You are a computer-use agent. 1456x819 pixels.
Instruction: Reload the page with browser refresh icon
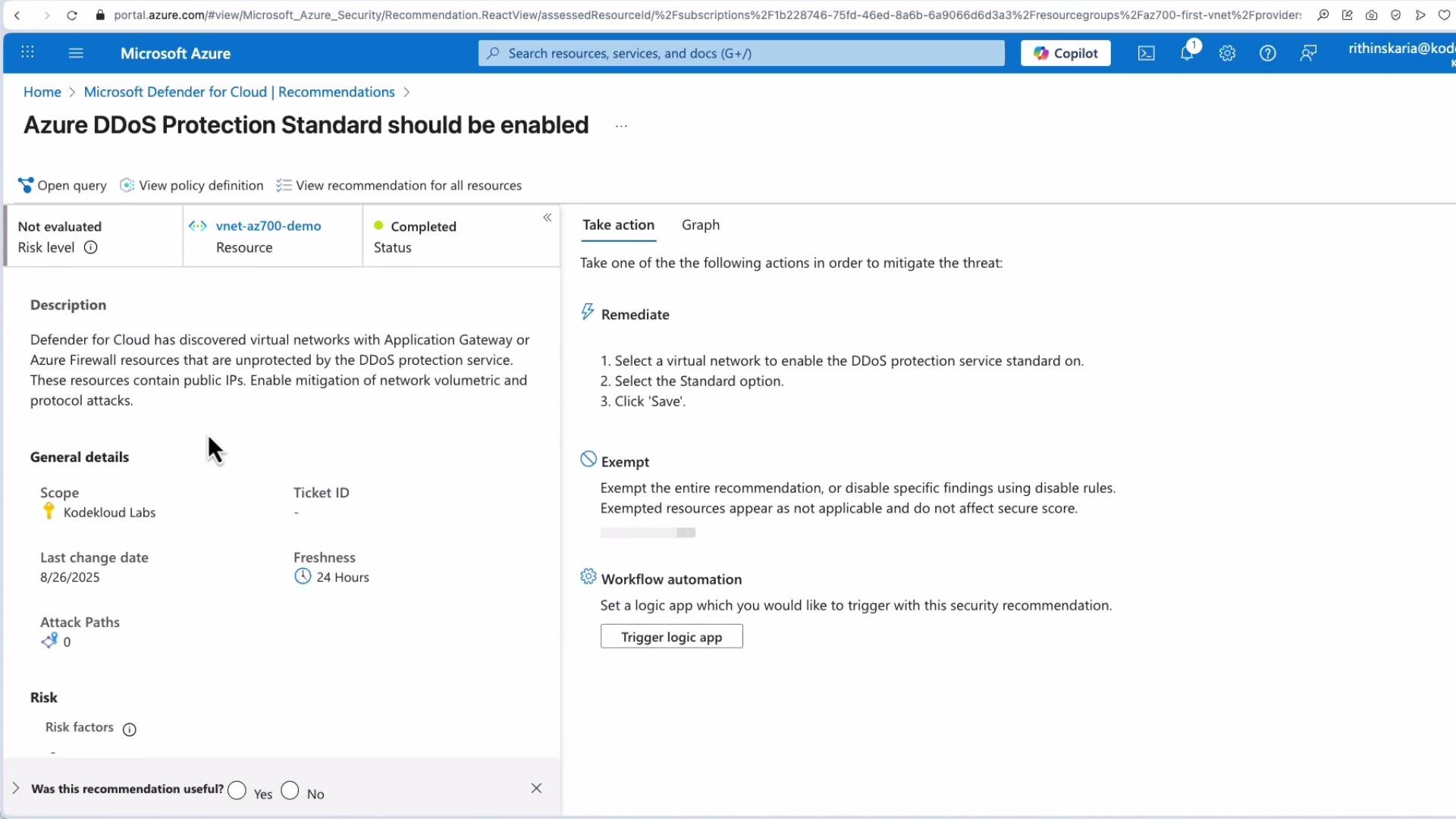tap(72, 15)
